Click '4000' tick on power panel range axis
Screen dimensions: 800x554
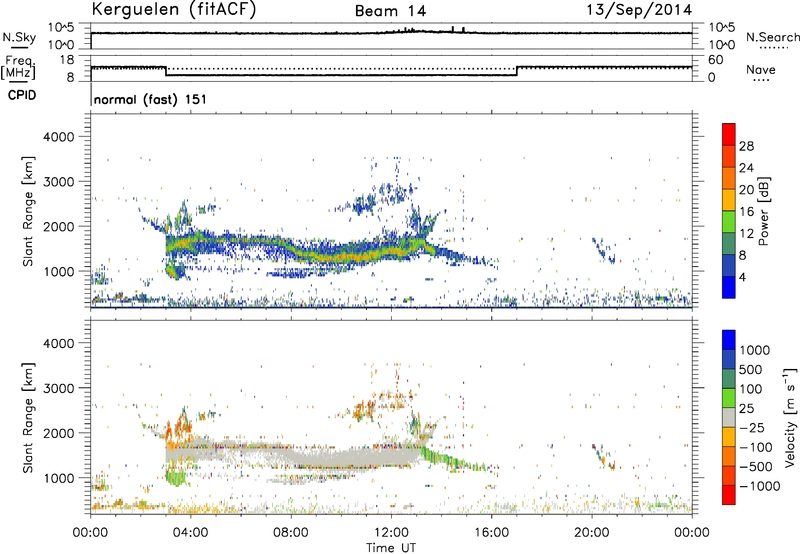58,137
